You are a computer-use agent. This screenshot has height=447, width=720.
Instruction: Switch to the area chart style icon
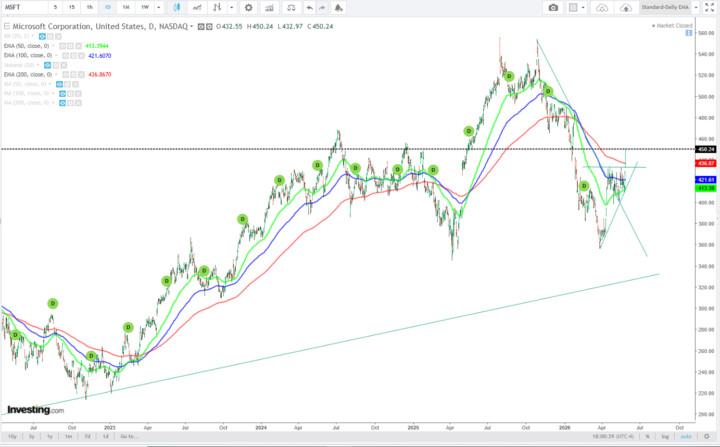point(197,7)
